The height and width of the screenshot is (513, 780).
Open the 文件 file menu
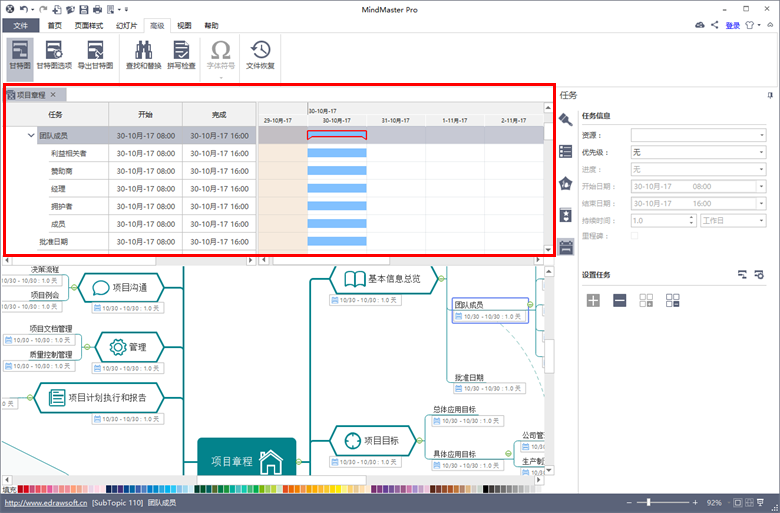tap(20, 25)
